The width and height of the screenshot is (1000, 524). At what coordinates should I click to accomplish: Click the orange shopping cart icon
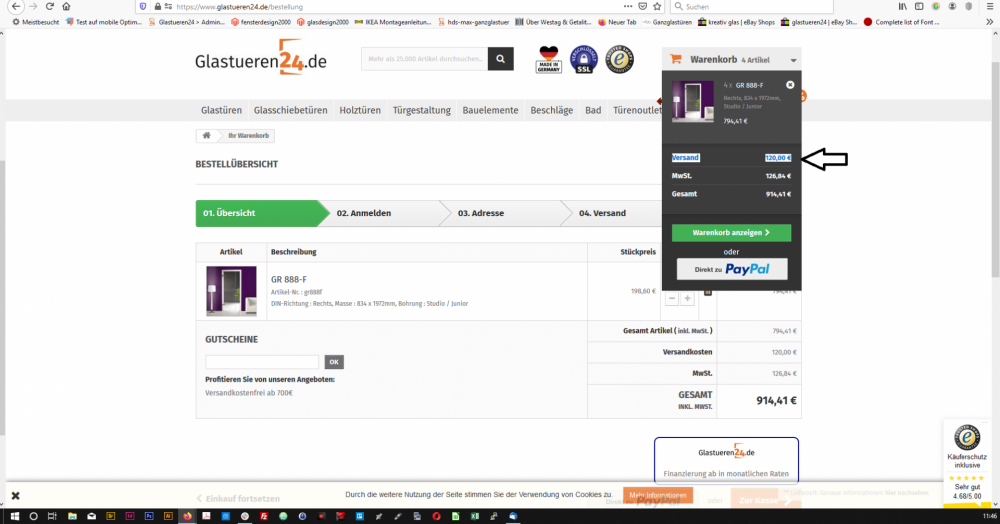(676, 59)
